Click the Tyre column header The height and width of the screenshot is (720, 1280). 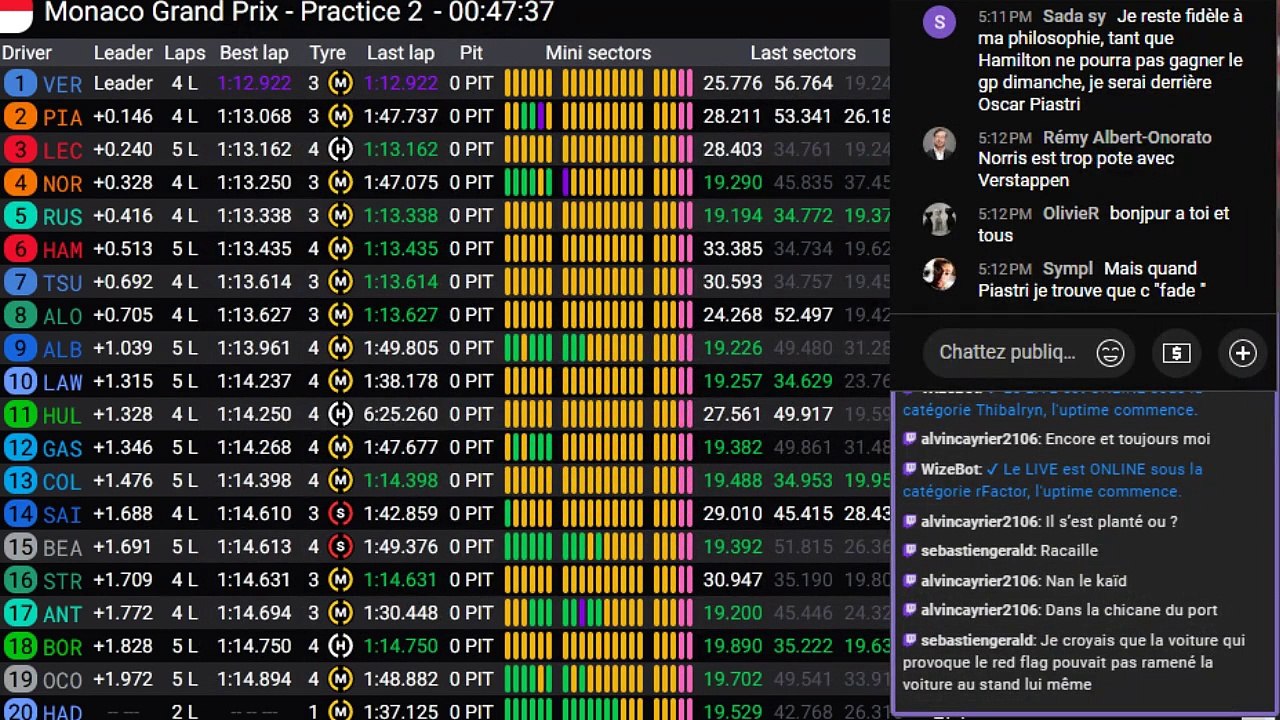(327, 54)
